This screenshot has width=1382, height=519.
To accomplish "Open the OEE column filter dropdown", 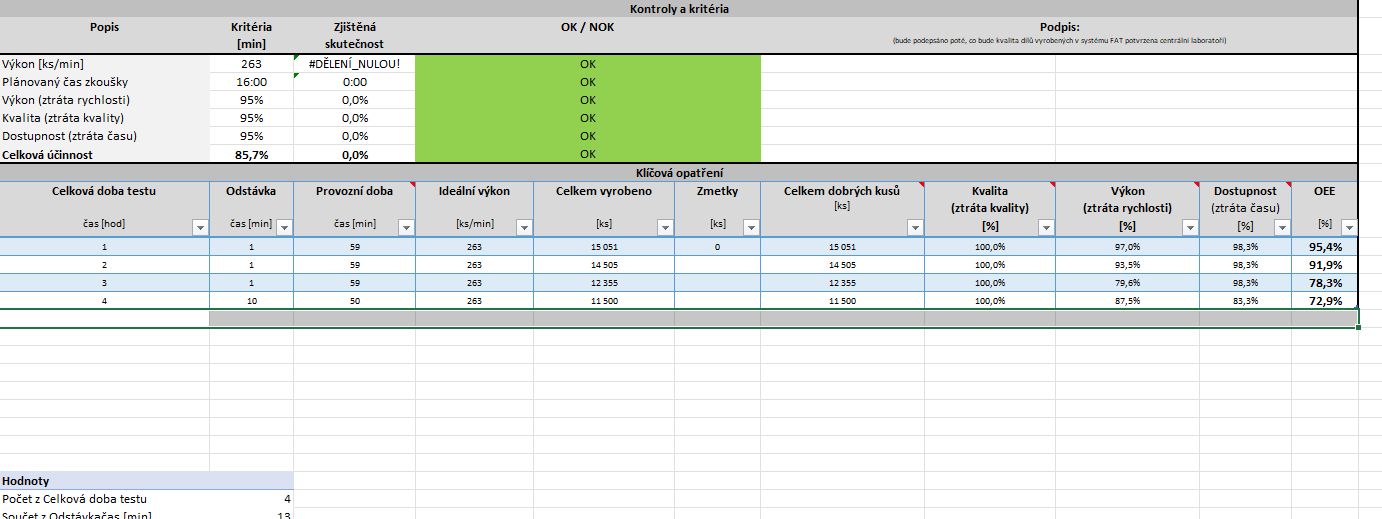I will coord(1348,228).
